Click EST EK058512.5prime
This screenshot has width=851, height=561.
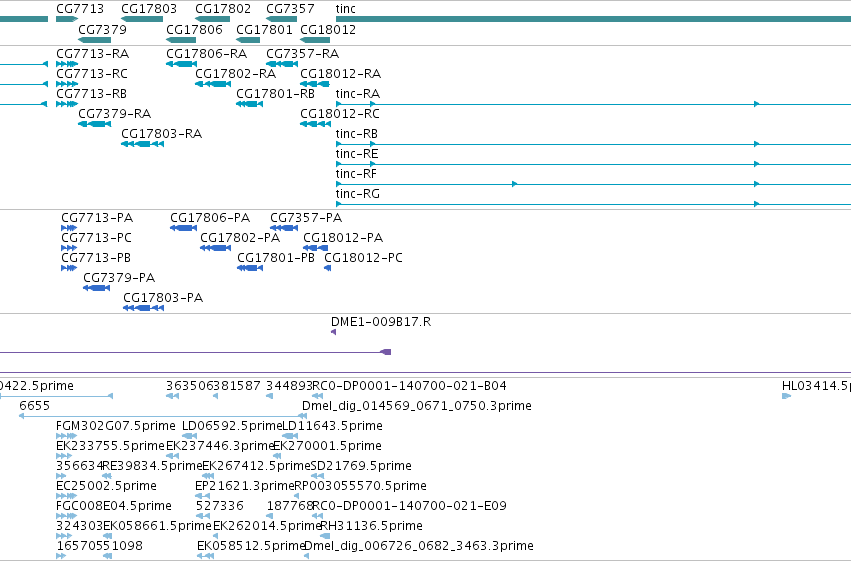click(251, 546)
